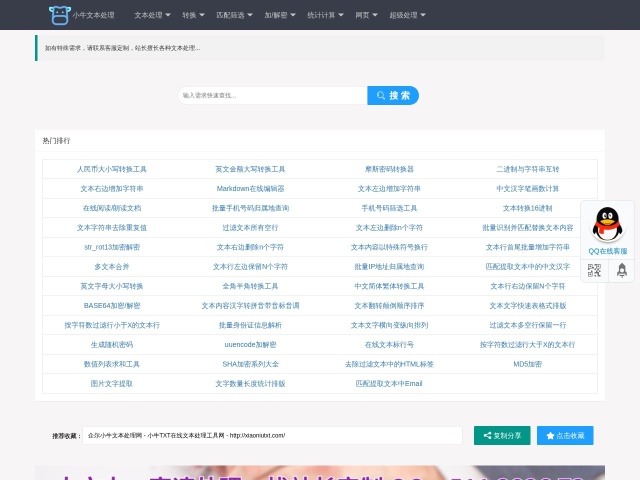Click the 搜索 search button
640x480 pixels.
tap(393, 96)
